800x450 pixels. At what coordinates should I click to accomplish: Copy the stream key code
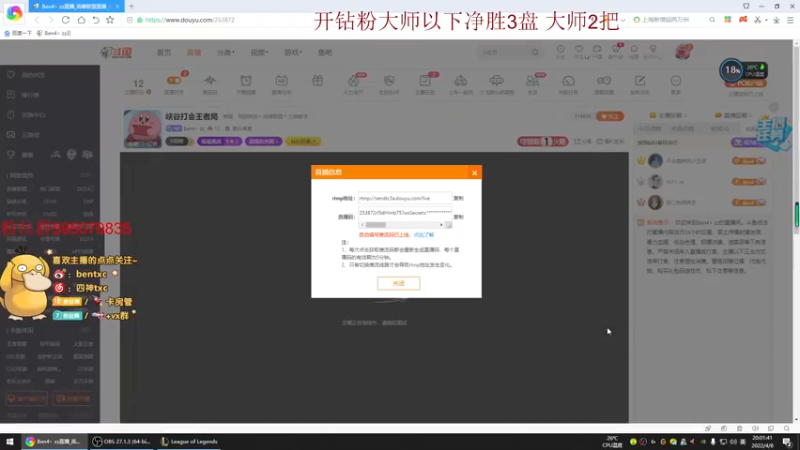click(458, 217)
